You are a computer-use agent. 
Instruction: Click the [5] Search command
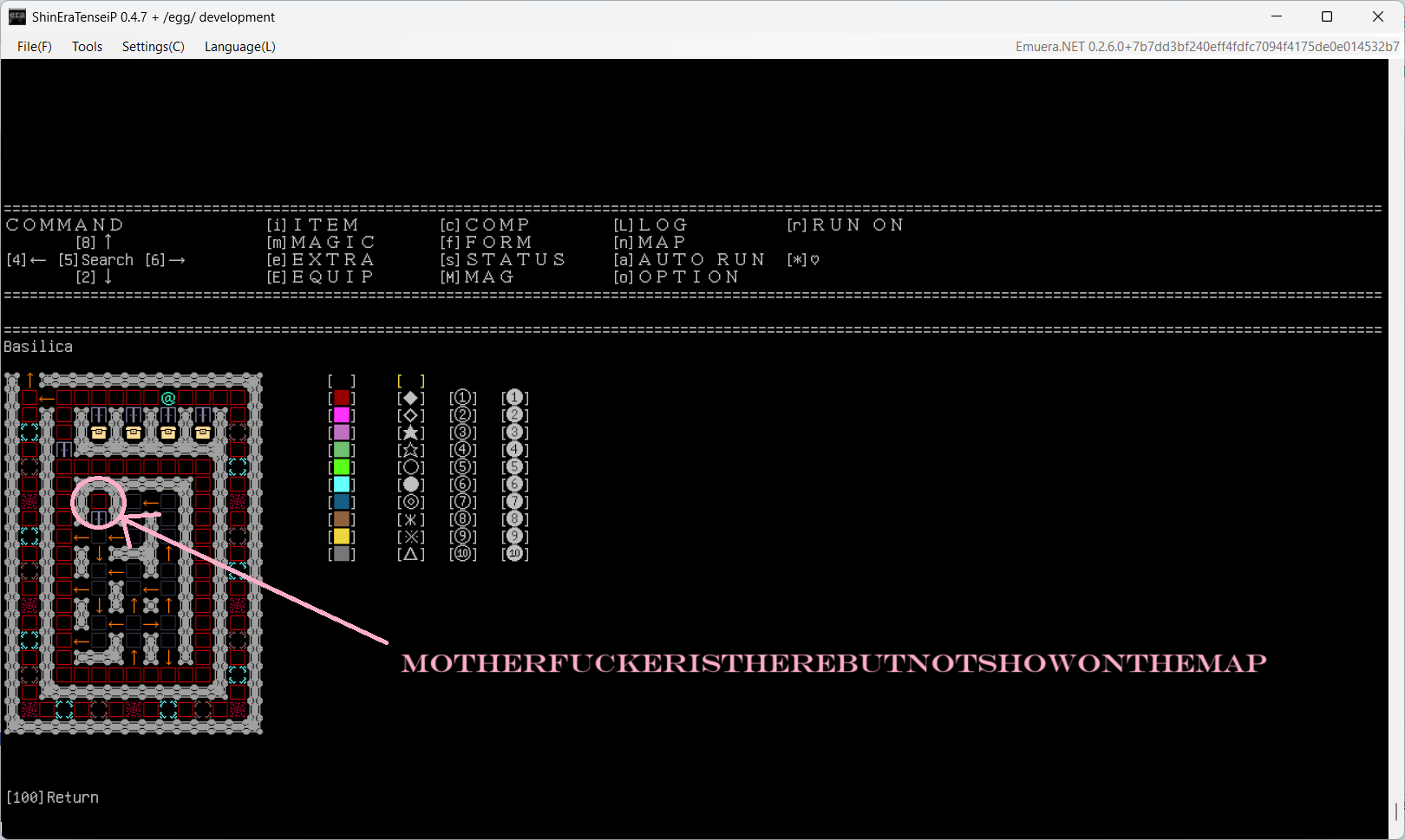click(96, 259)
